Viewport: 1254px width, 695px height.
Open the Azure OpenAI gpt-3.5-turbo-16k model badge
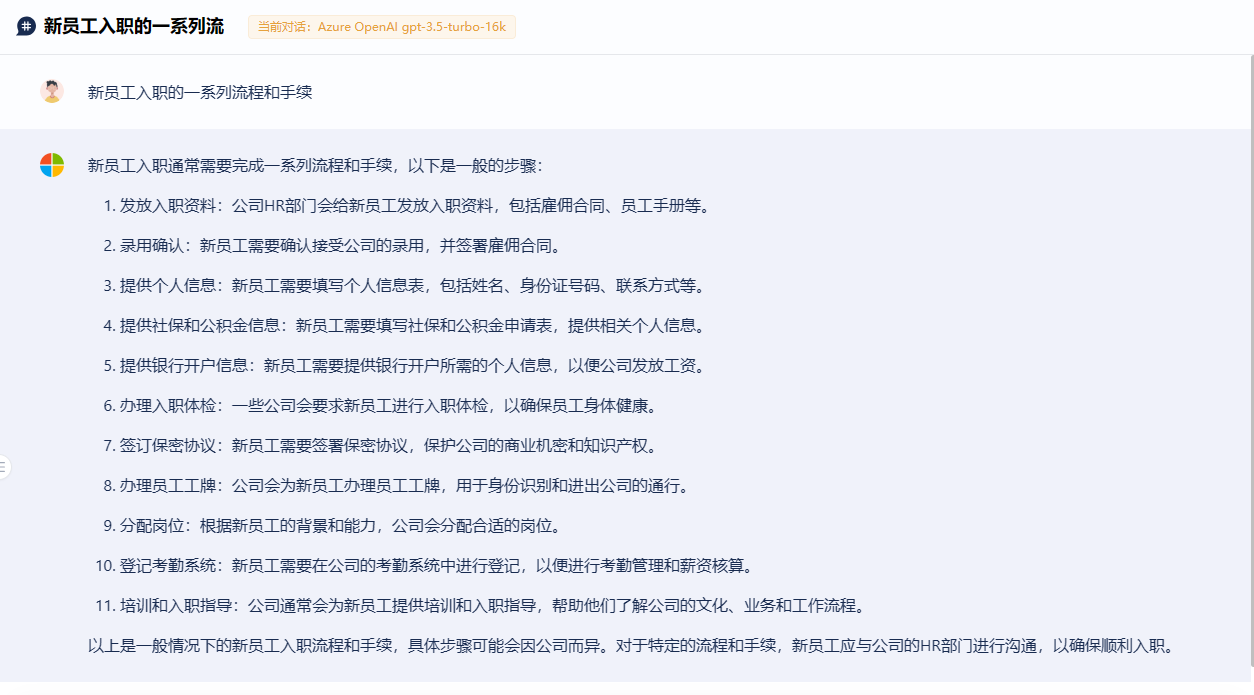coord(381,27)
